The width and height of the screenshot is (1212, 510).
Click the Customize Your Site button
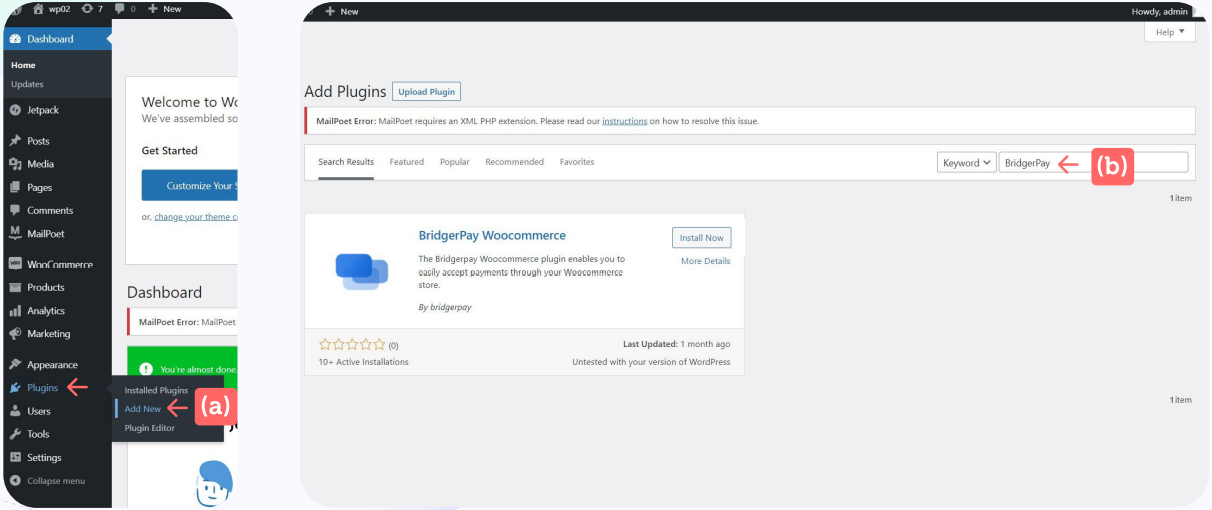pos(189,185)
